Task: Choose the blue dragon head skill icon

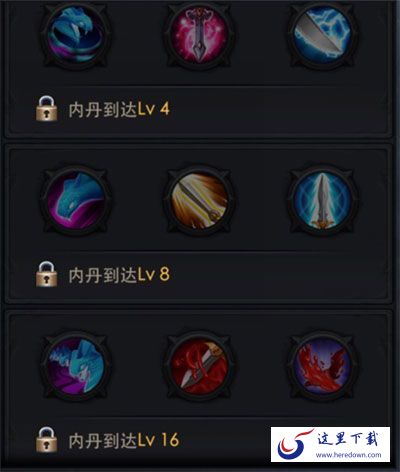Action: click(x=76, y=200)
